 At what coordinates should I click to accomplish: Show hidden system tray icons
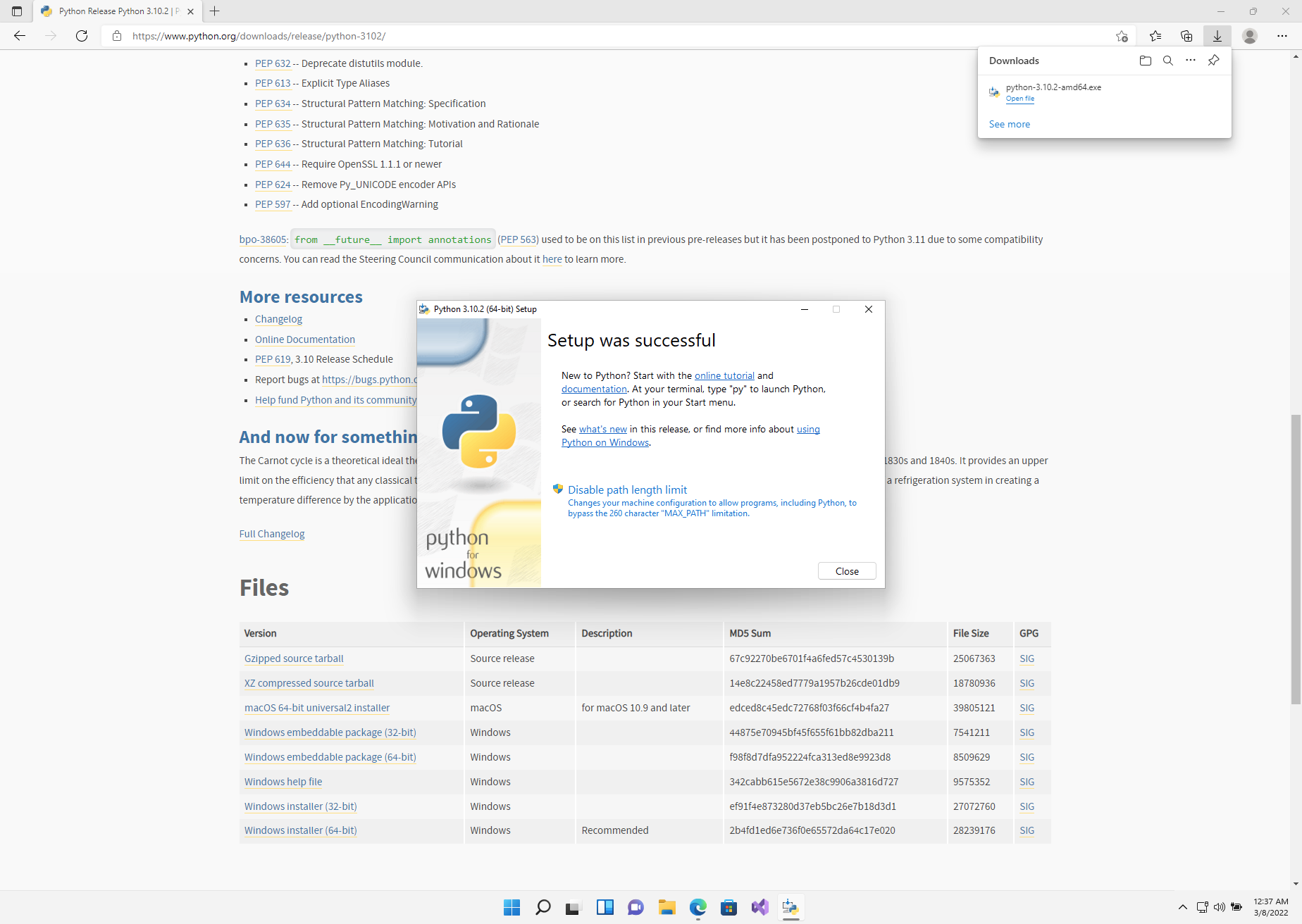pos(1182,908)
